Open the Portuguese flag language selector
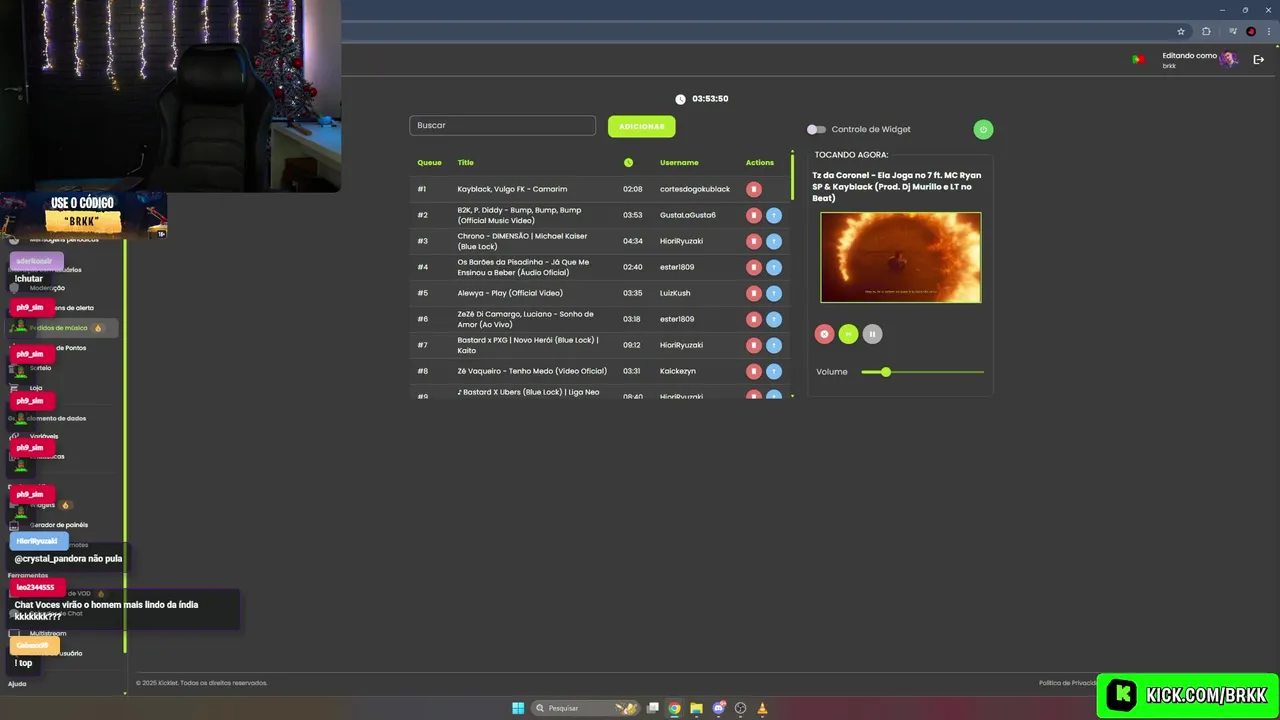 (1137, 59)
